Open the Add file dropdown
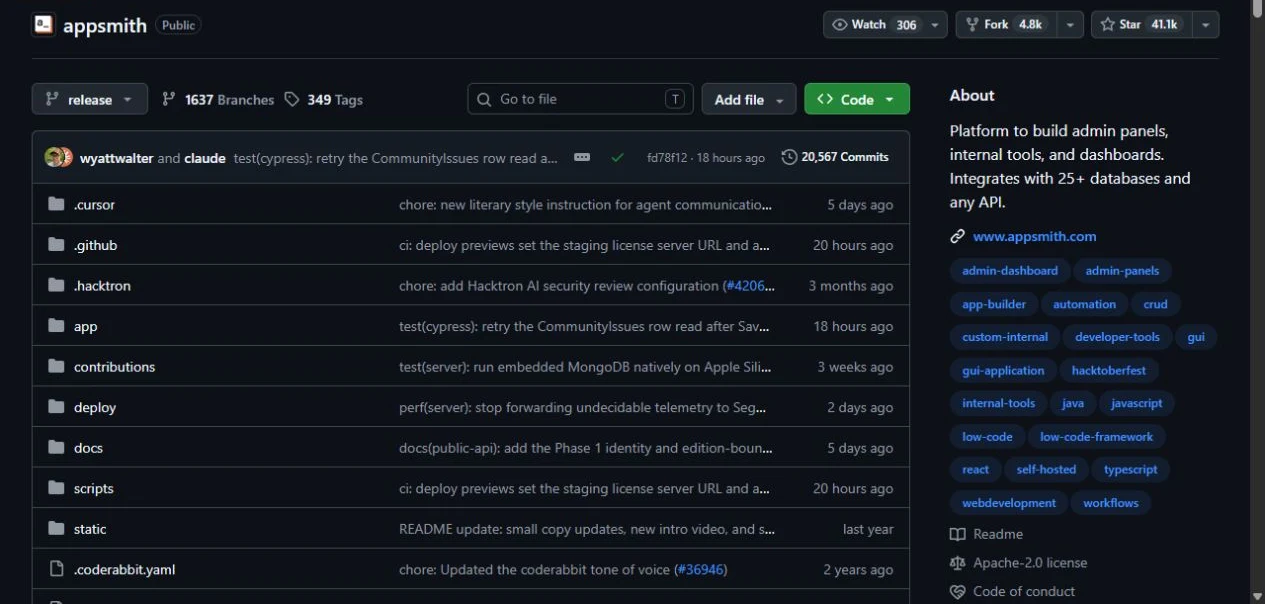The image size is (1265, 604). pos(749,99)
